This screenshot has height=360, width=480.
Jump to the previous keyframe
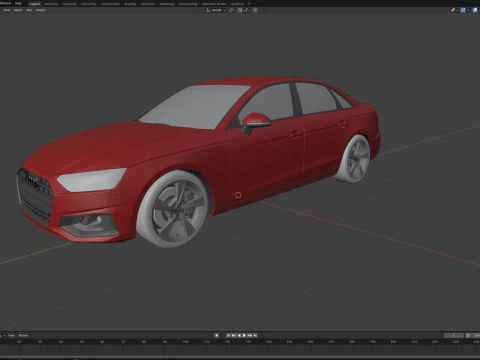[234, 335]
